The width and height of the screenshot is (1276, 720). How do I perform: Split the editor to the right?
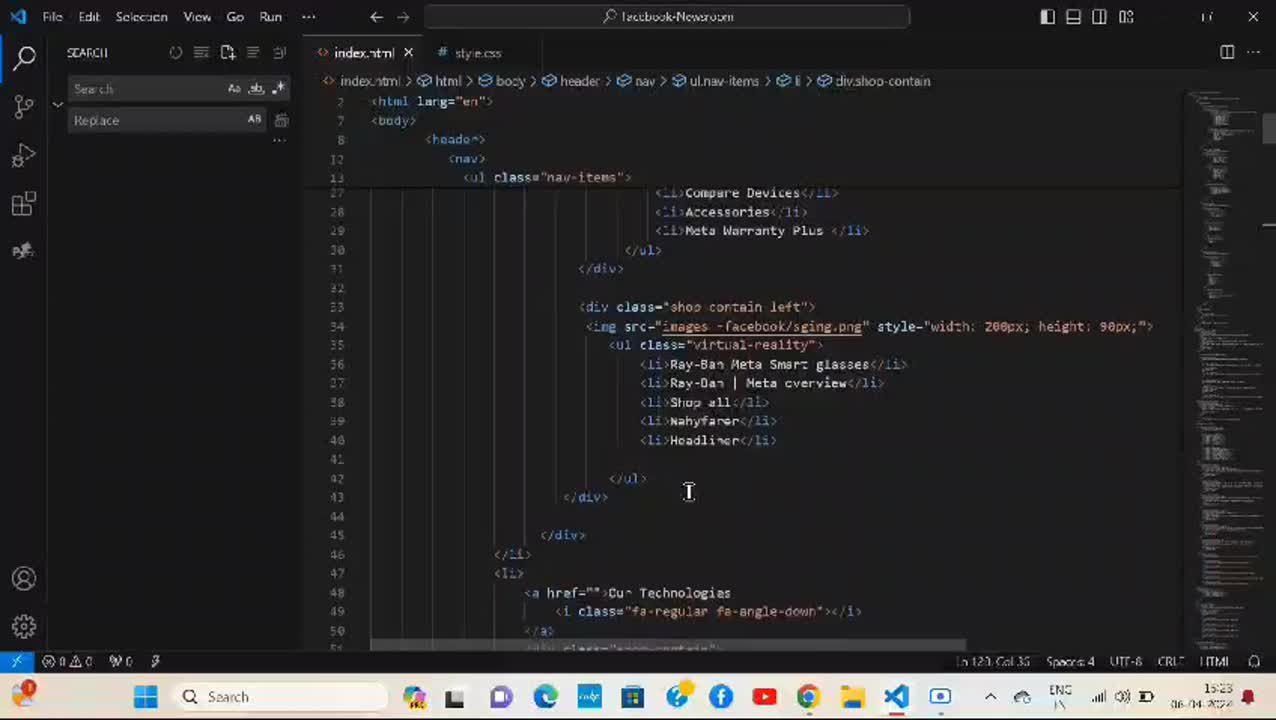click(1227, 53)
